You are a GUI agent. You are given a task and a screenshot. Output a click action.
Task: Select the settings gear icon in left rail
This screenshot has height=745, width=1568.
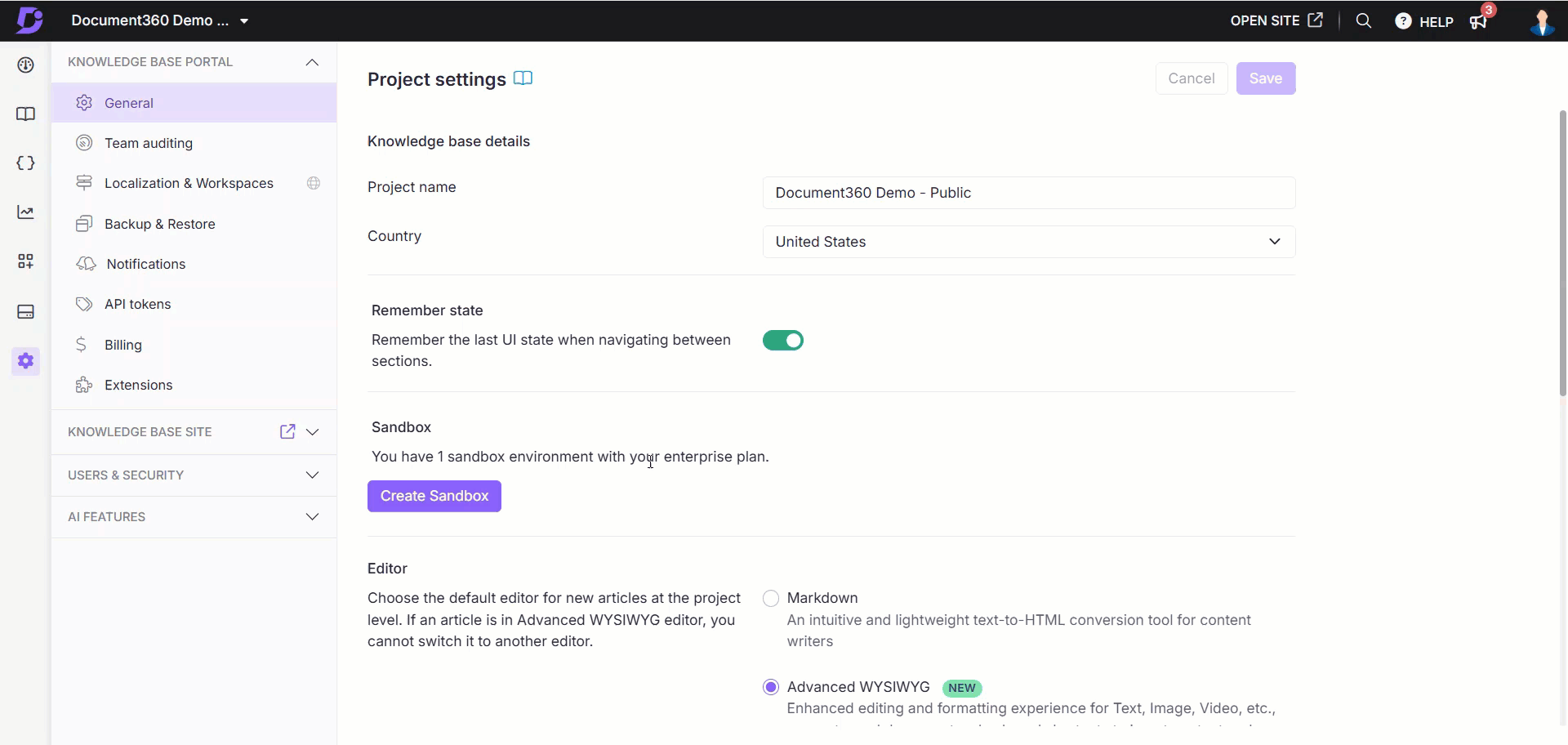(26, 361)
